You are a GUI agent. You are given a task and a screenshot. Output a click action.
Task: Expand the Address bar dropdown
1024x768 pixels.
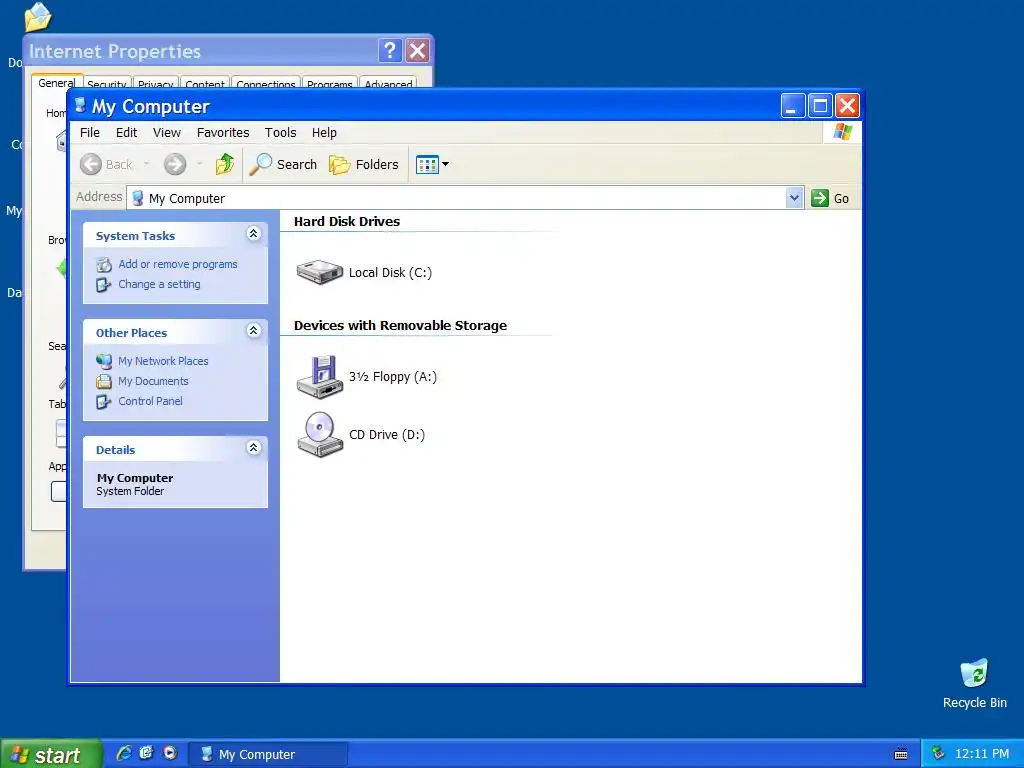pyautogui.click(x=793, y=198)
